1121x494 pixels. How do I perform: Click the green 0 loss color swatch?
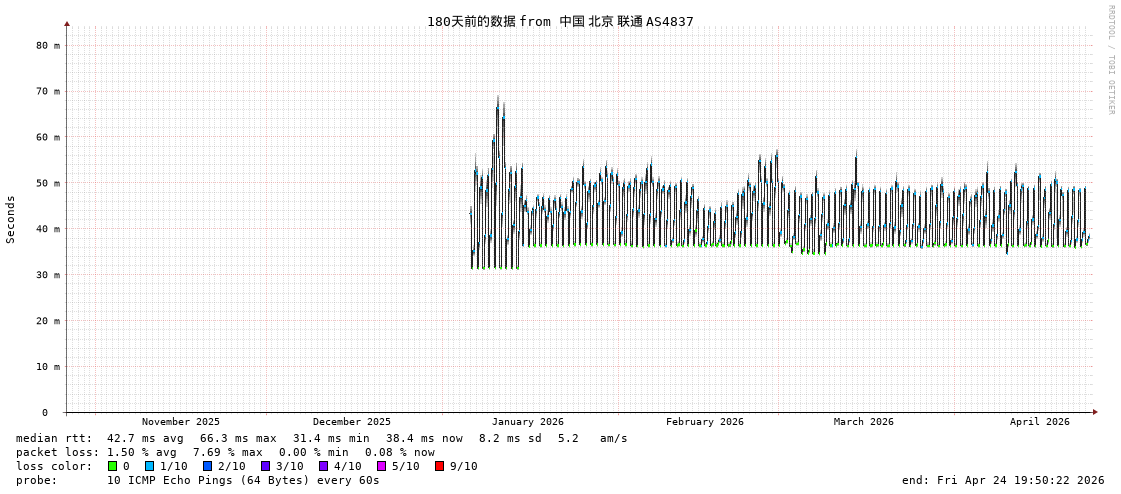coord(113,466)
